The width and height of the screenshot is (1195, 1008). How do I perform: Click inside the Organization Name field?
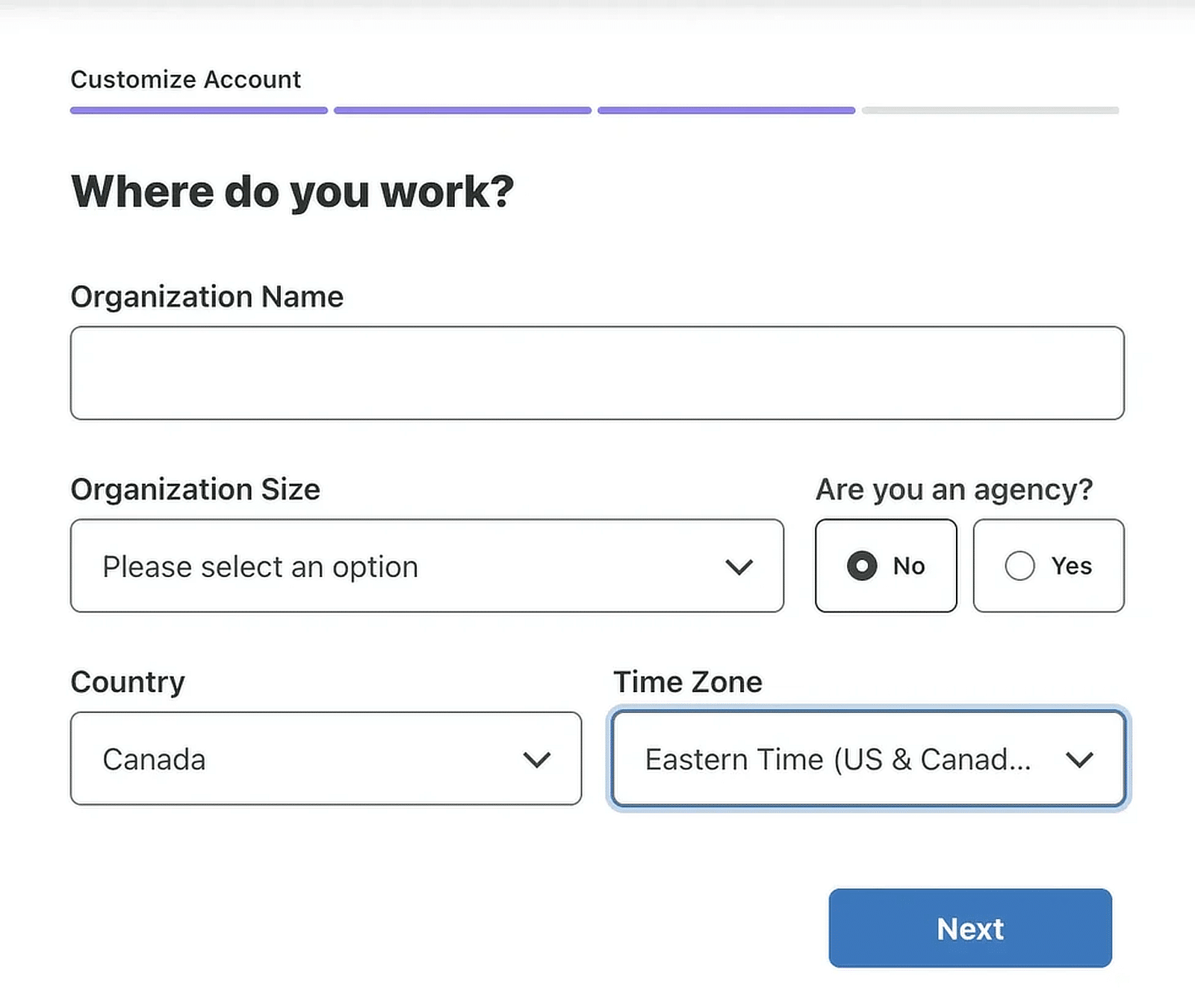[597, 372]
